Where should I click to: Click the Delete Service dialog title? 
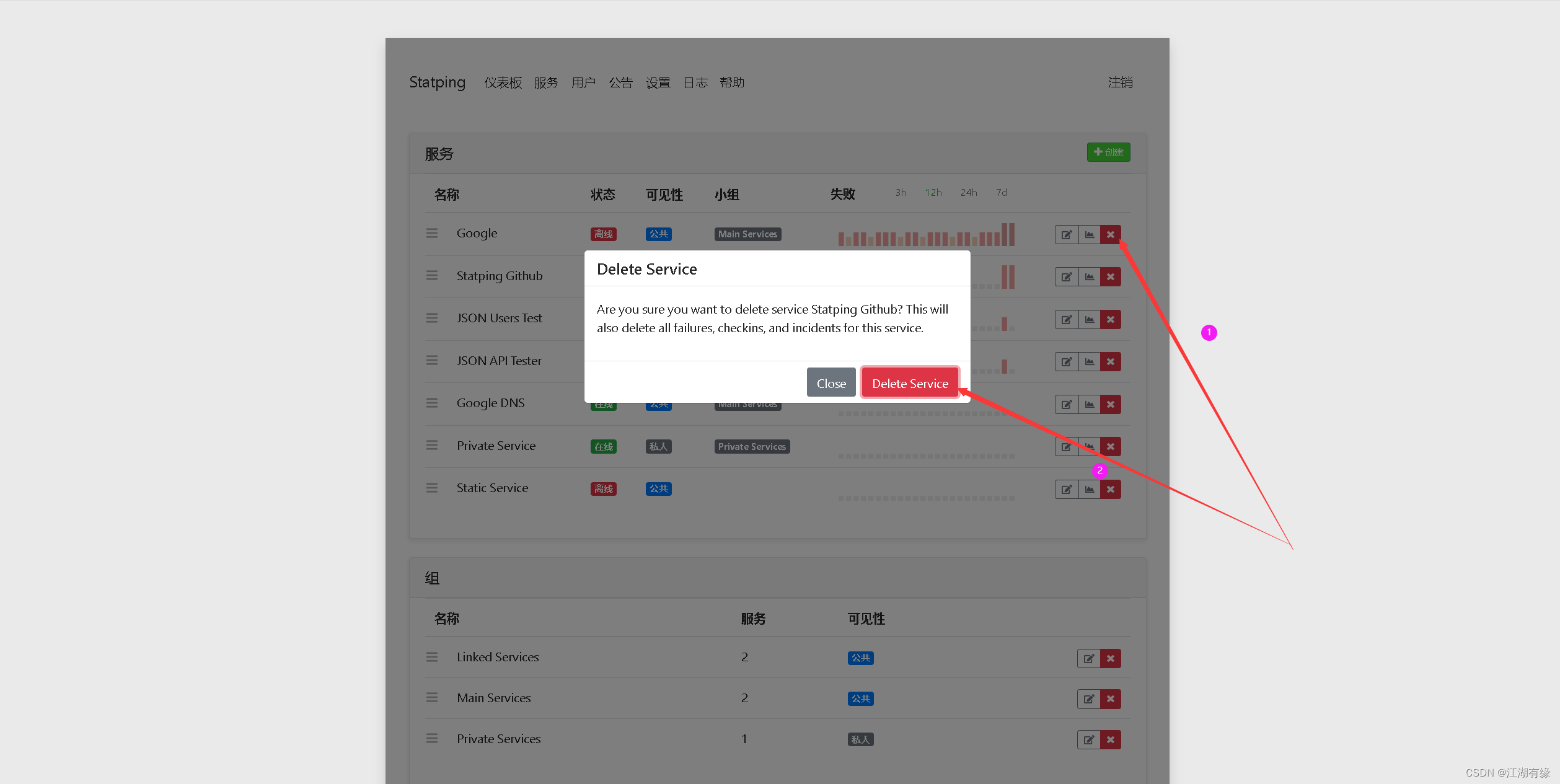[646, 269]
